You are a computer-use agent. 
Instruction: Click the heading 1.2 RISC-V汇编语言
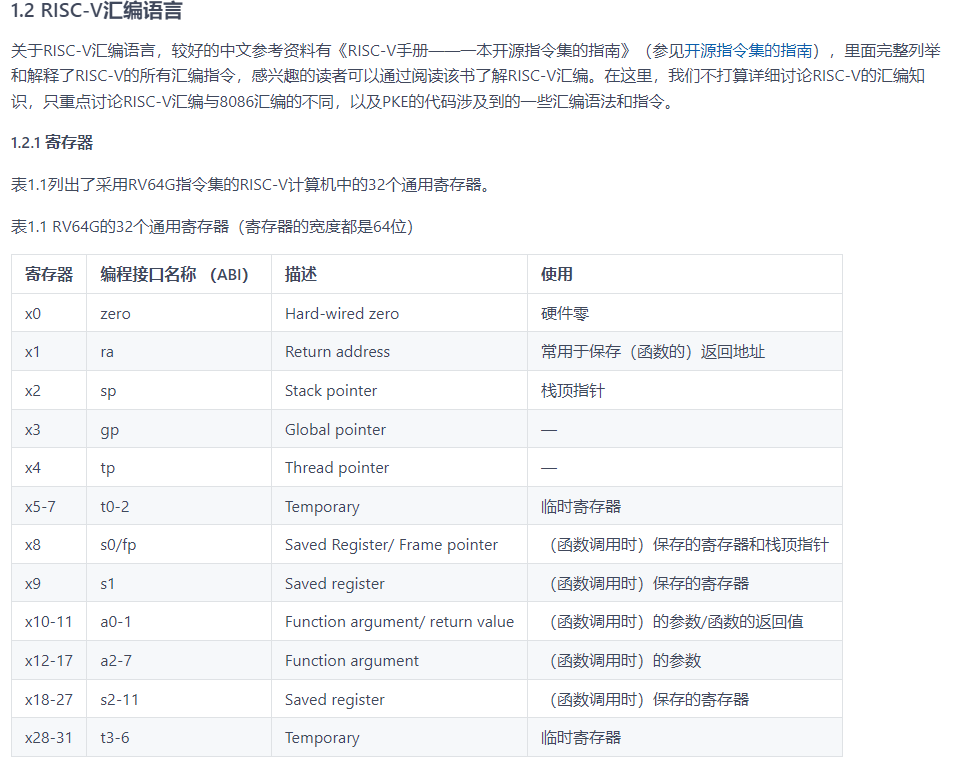(x=97, y=11)
